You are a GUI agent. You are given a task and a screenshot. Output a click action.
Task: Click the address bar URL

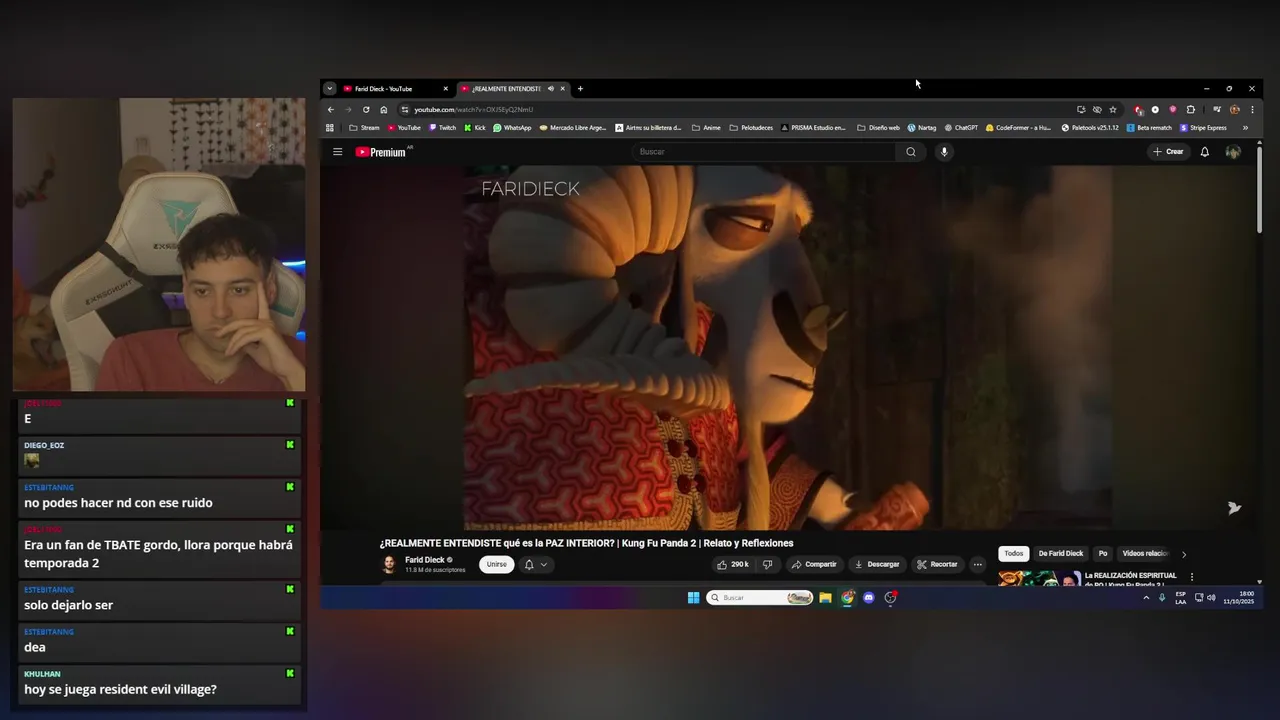tap(474, 109)
